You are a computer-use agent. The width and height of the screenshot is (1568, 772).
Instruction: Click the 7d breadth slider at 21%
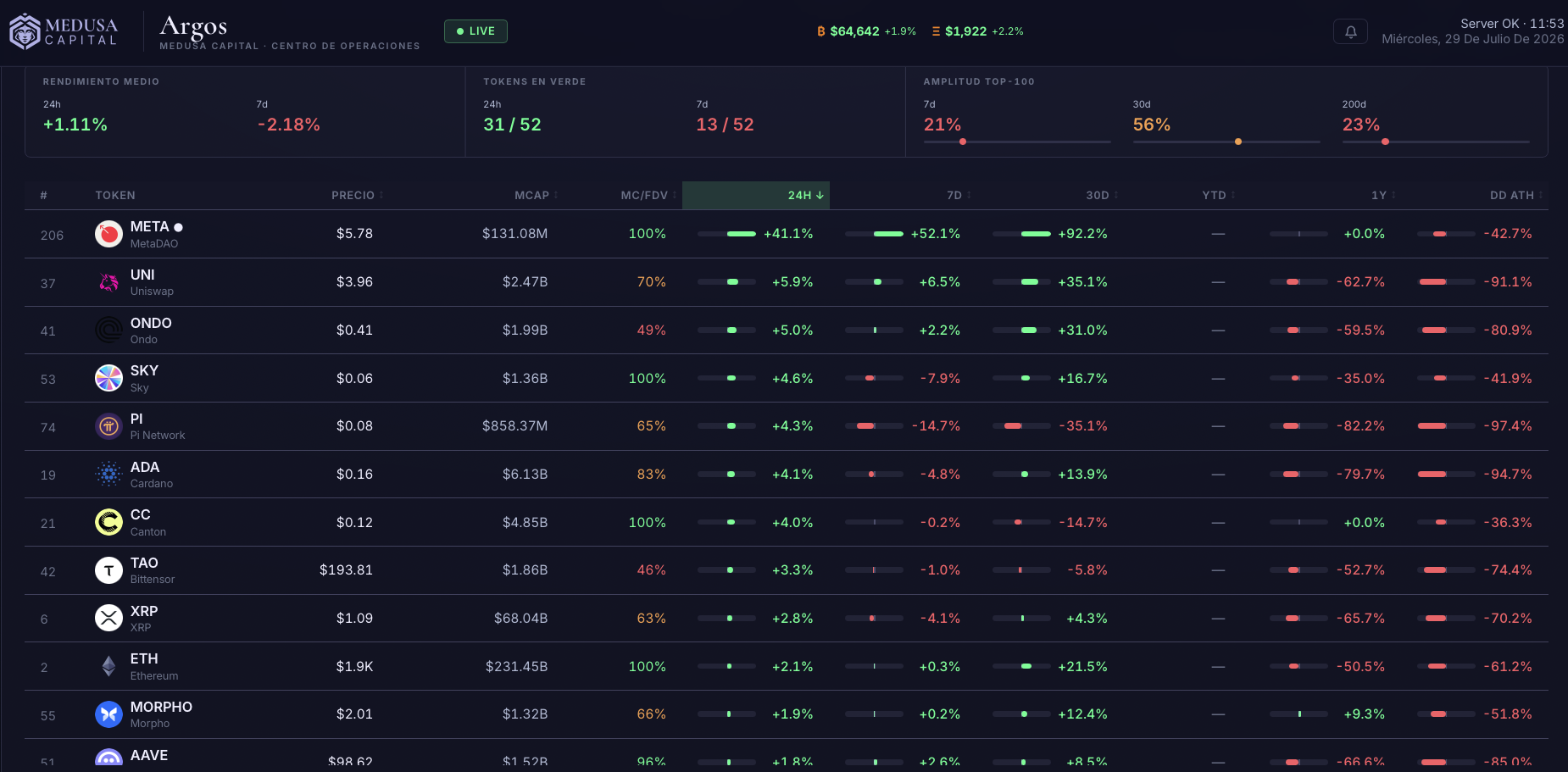(x=1017, y=142)
